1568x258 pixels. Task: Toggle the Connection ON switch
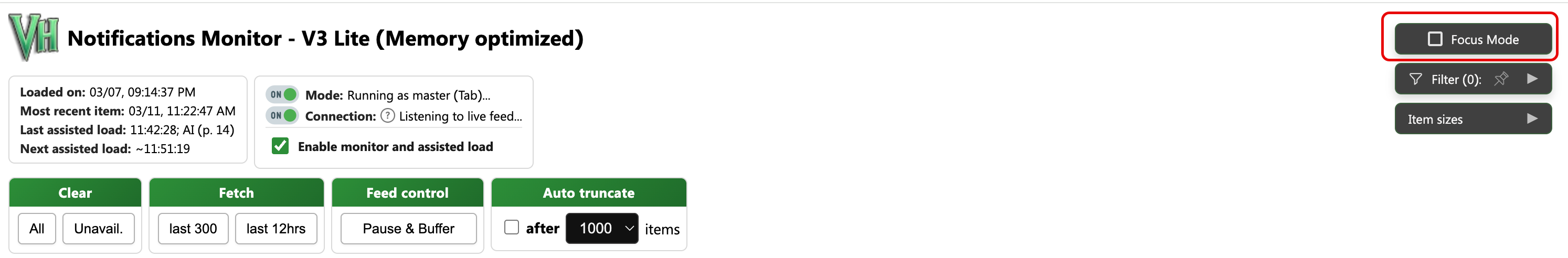(x=282, y=115)
